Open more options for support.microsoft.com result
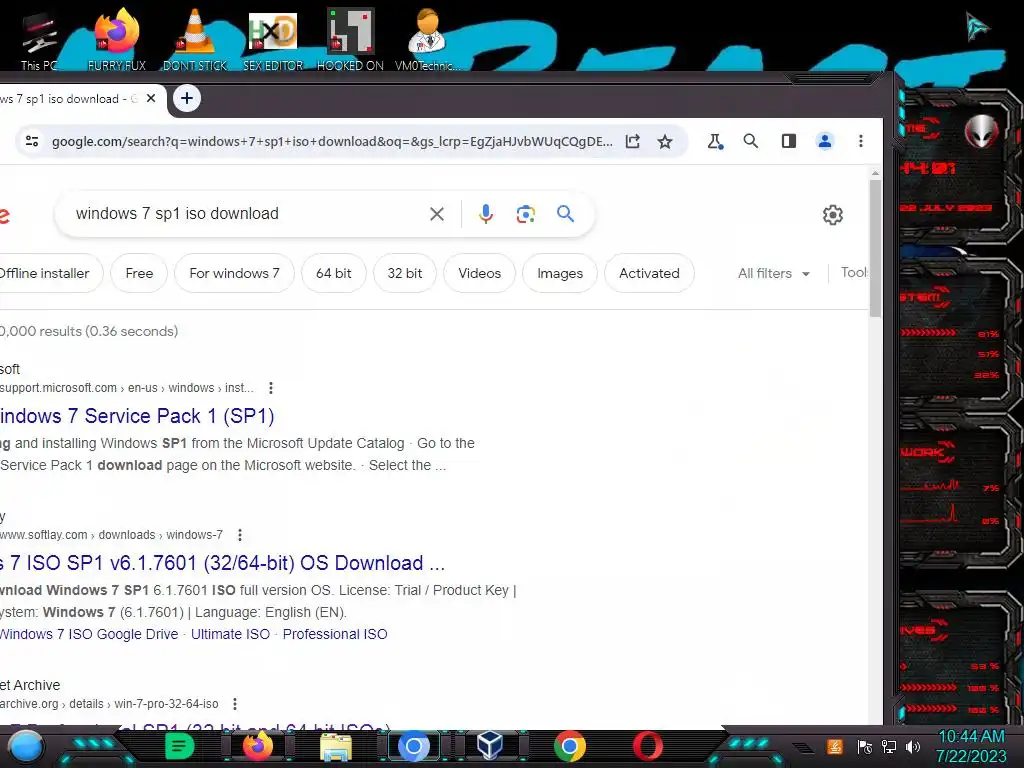Image resolution: width=1024 pixels, height=768 pixels. tap(270, 388)
